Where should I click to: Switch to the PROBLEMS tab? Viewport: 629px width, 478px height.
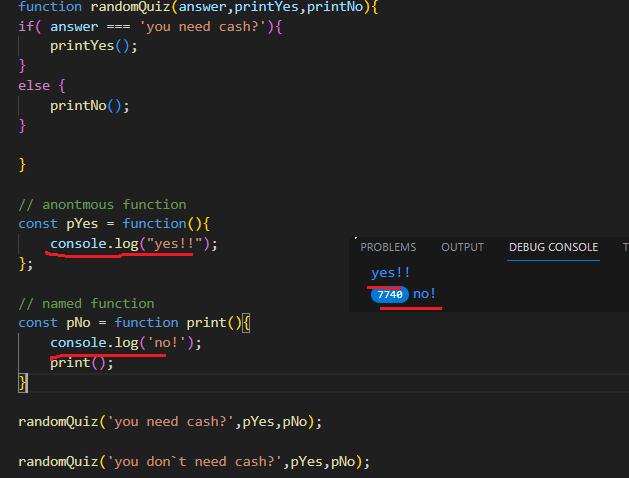pos(388,247)
